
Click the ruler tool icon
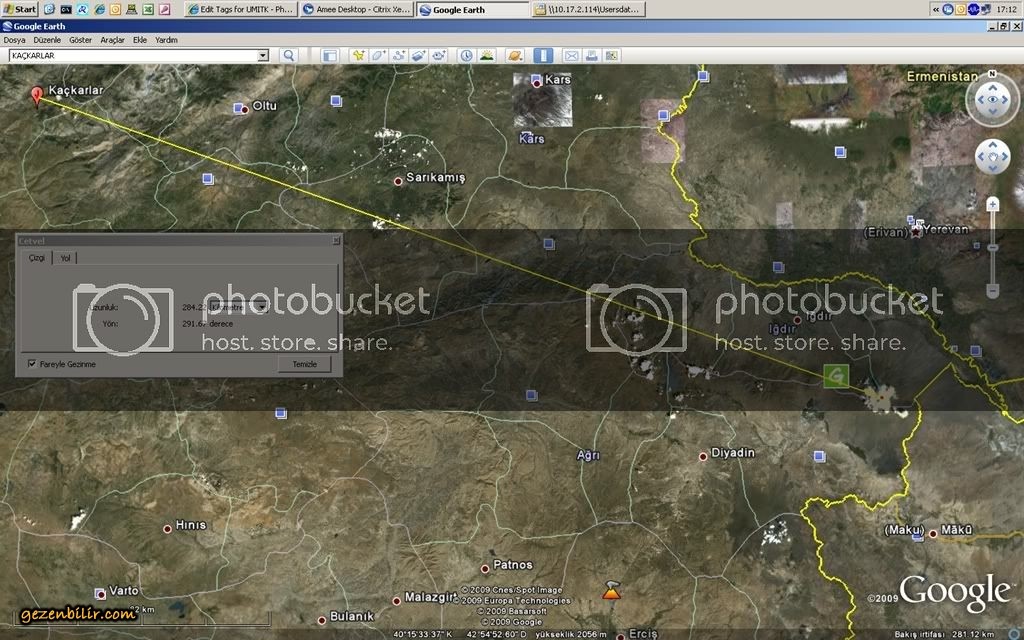click(x=543, y=56)
